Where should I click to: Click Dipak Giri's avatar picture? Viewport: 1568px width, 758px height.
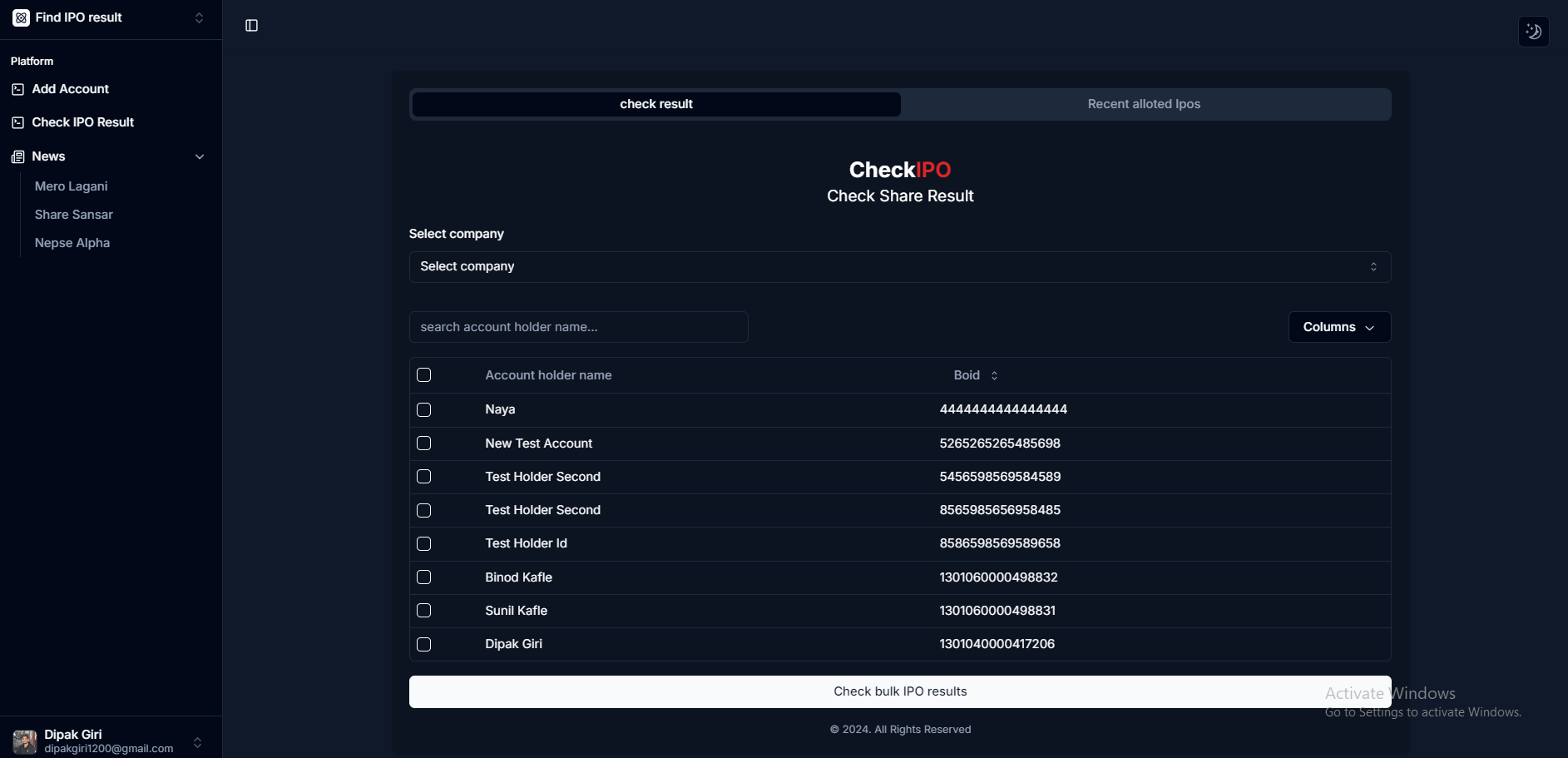coord(25,741)
